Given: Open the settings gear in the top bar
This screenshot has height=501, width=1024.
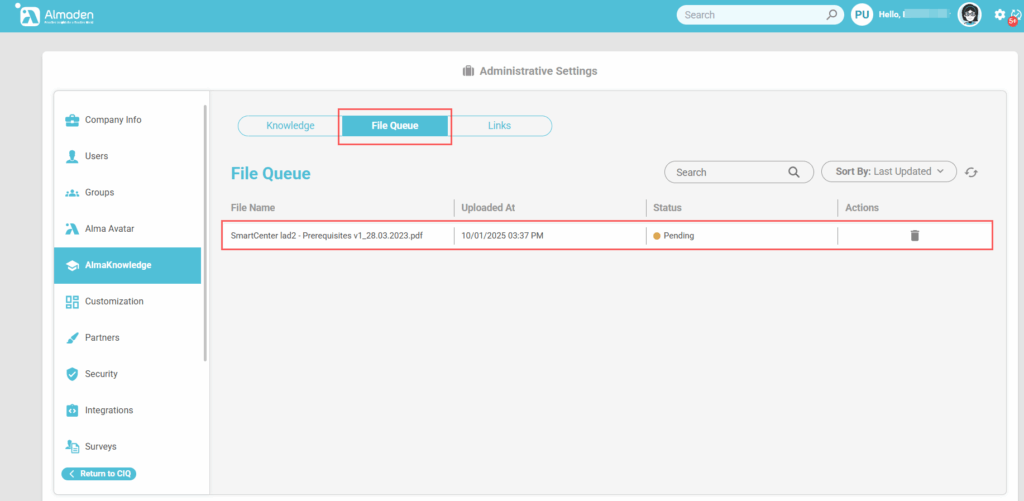Looking at the screenshot, I should tap(999, 15).
